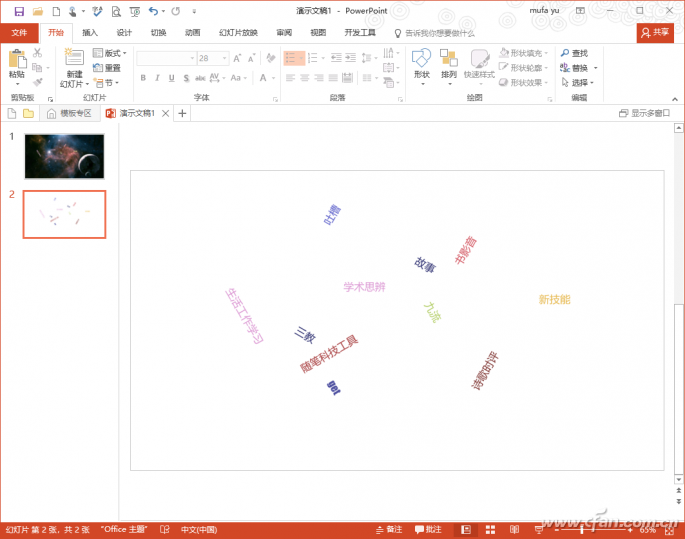
Task: Switch to the 幻灯片放映 Slide Show tab
Action: pos(238,33)
